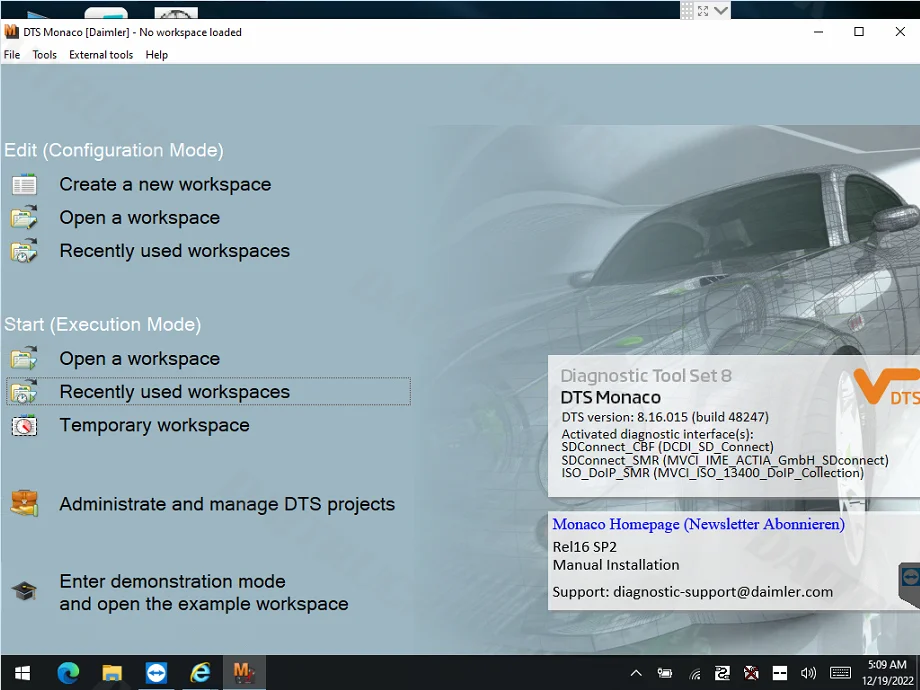Open the Windows Start menu
This screenshot has width=920, height=690.
(x=22, y=673)
